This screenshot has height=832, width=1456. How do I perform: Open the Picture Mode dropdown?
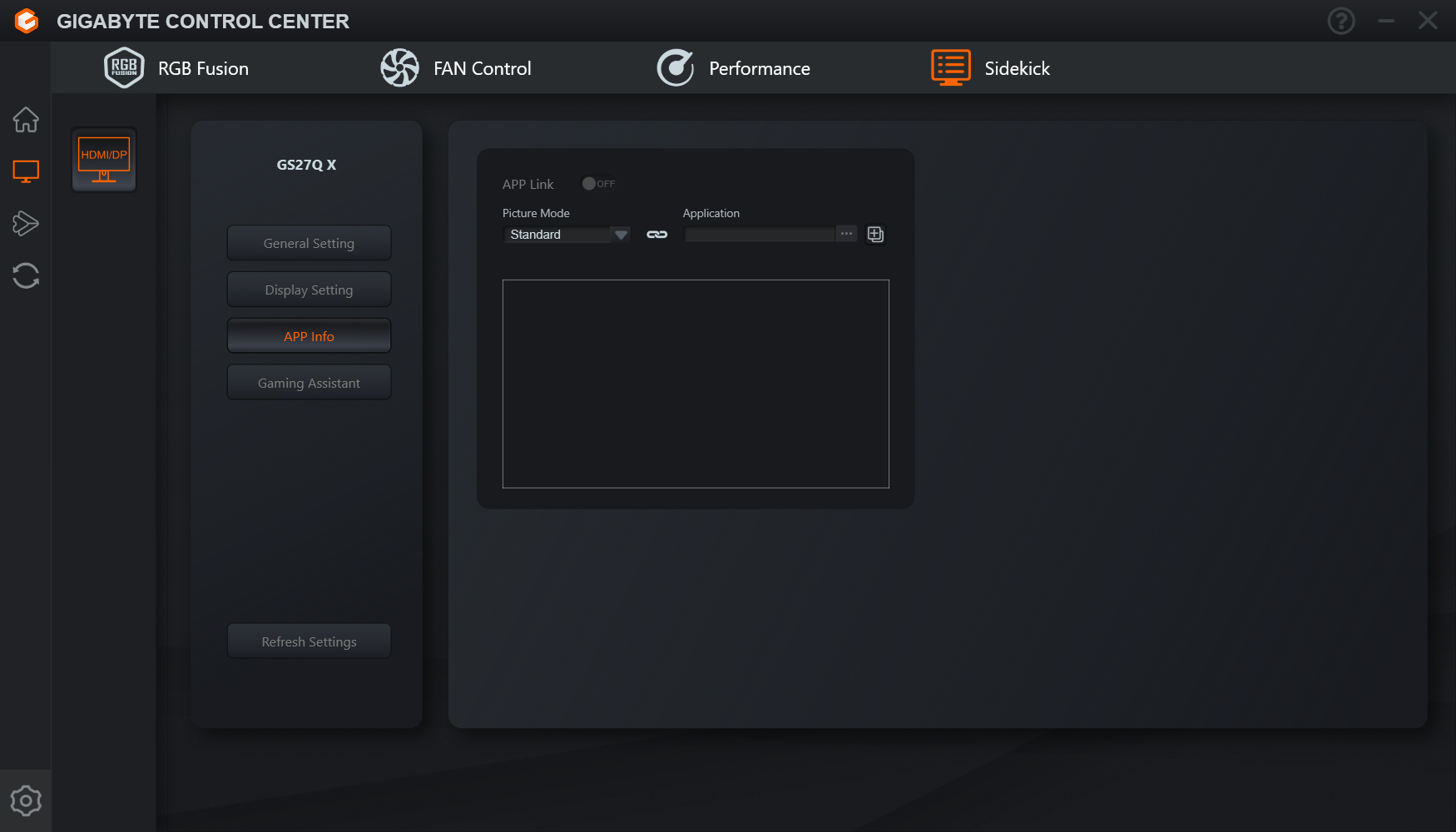pos(567,235)
